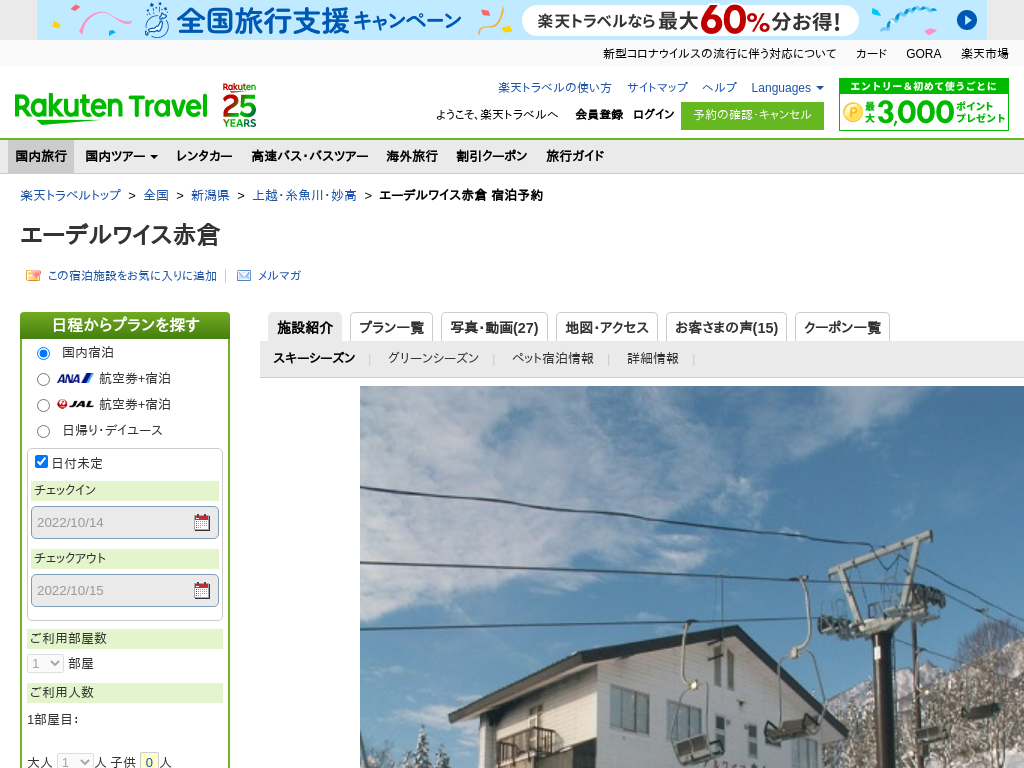Open 新型コロナウイルス対応 notice link
The width and height of the screenshot is (1024, 768).
point(719,54)
